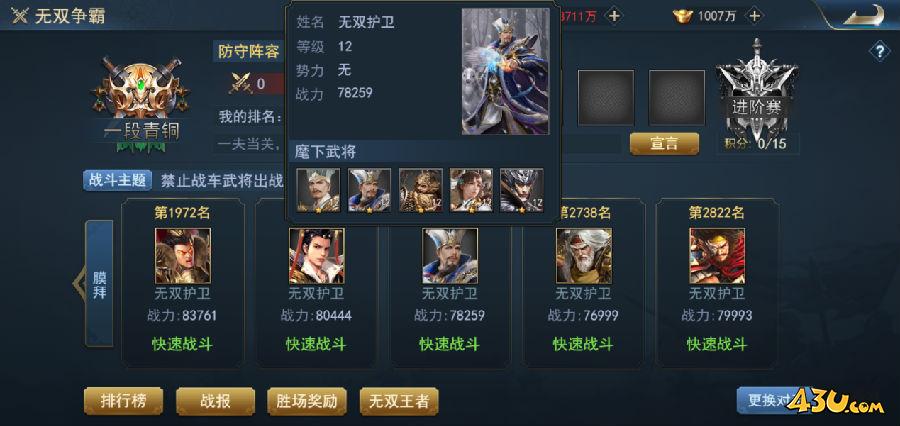900x426 pixels.
Task: Click 快速战斗 under 战力 83761
Action: click(183, 344)
